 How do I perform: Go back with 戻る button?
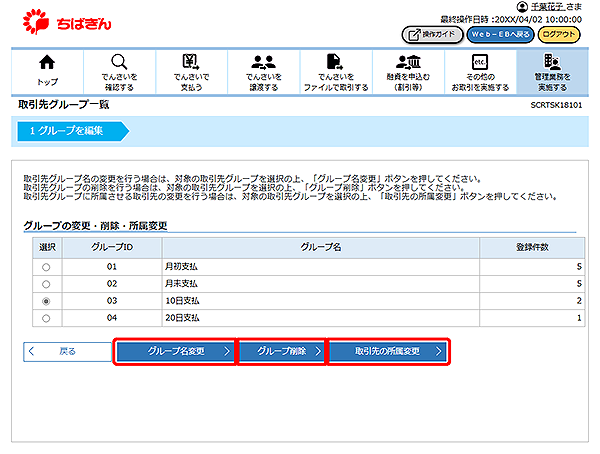65,352
